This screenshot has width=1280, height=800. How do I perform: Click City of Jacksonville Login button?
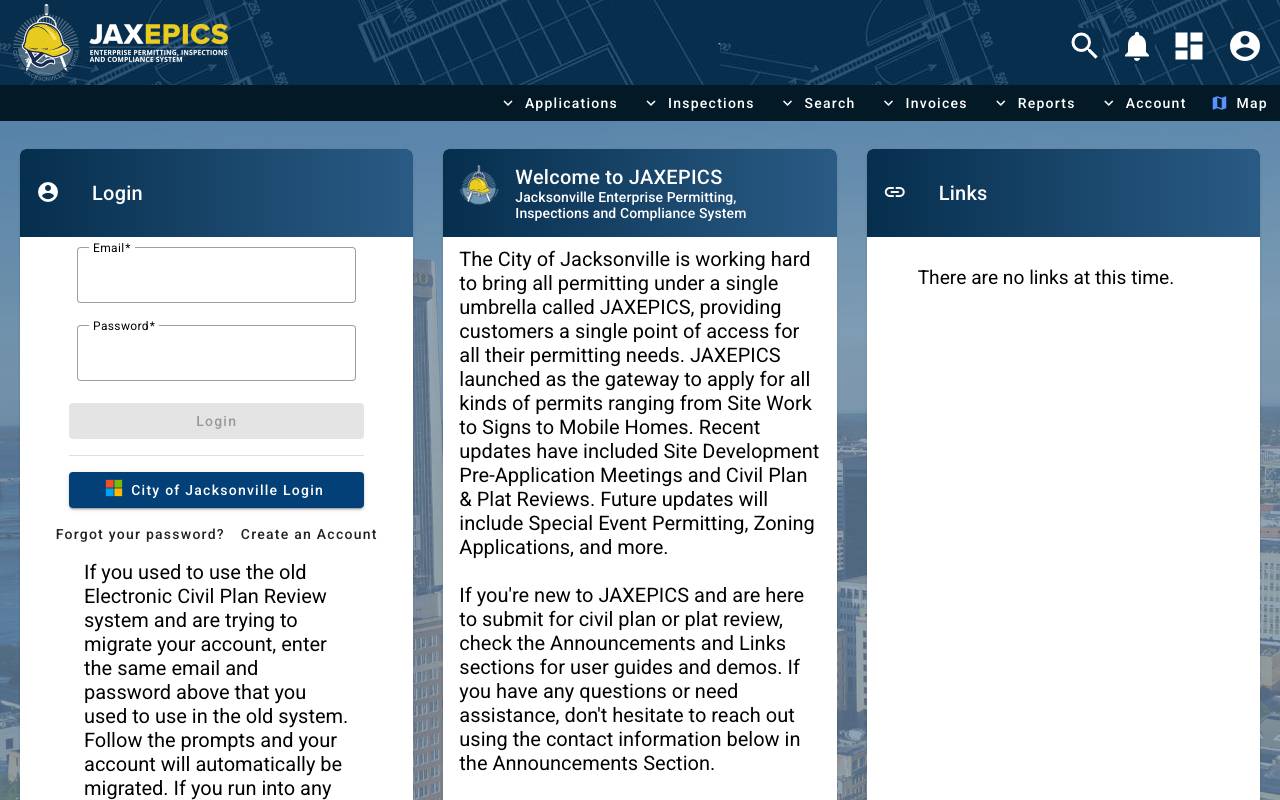[216, 490]
